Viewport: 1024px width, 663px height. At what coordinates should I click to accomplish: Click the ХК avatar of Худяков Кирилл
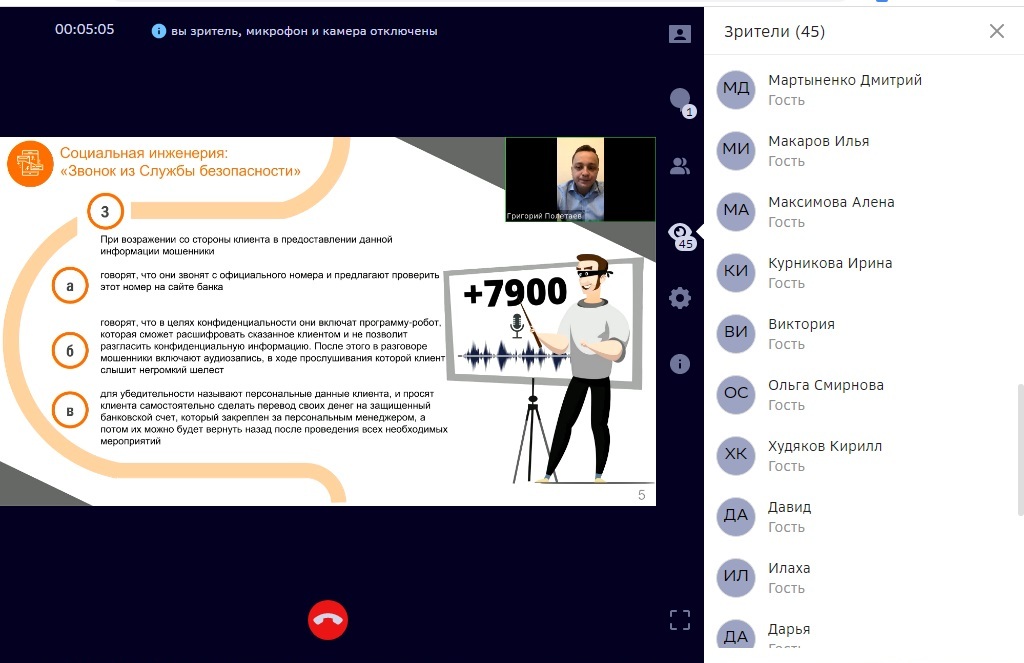click(x=736, y=455)
